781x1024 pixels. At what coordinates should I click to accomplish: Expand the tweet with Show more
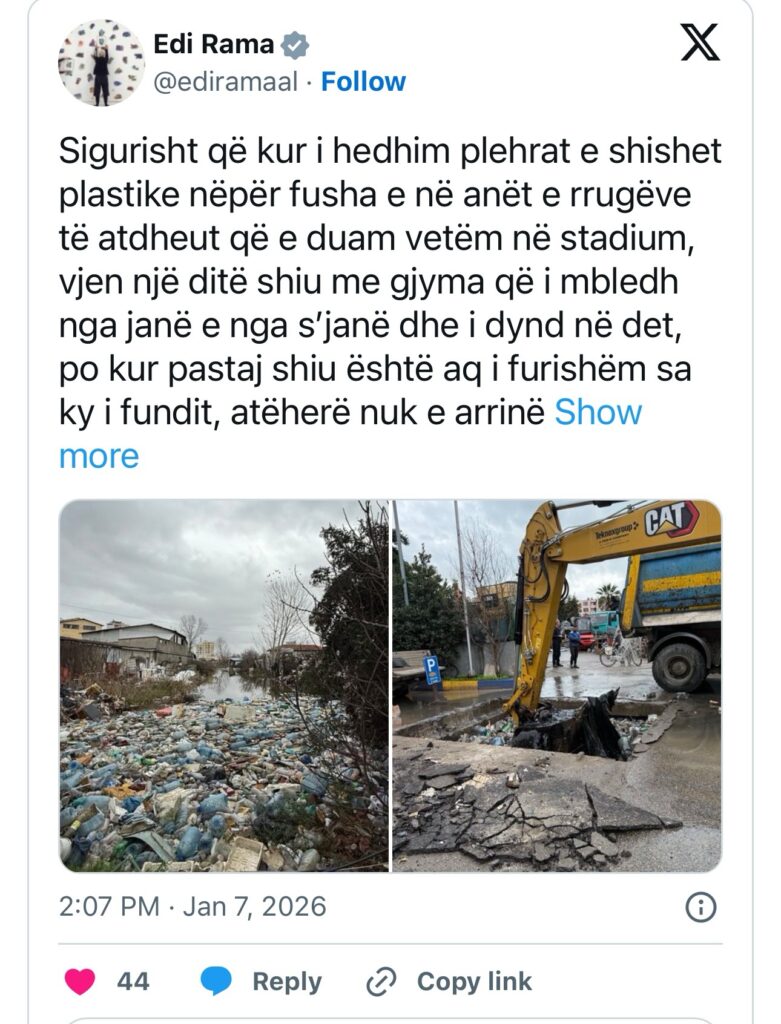point(351,434)
